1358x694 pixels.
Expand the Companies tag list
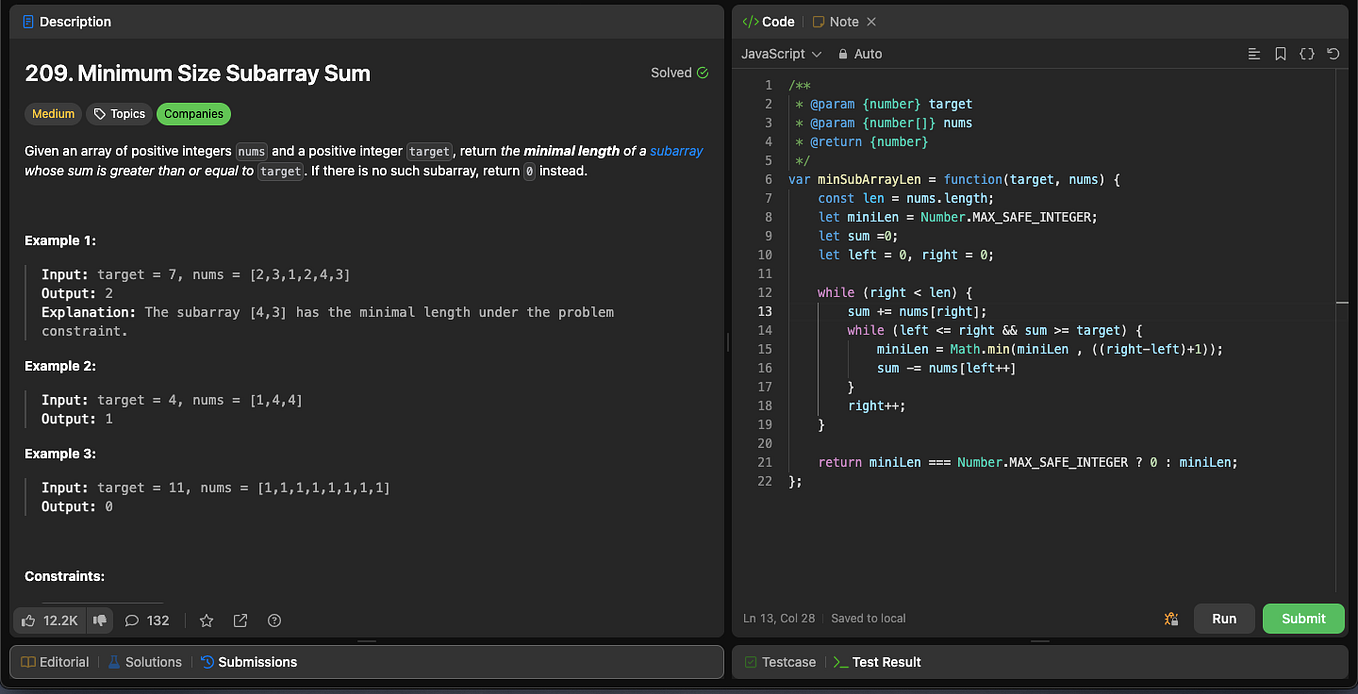click(193, 113)
